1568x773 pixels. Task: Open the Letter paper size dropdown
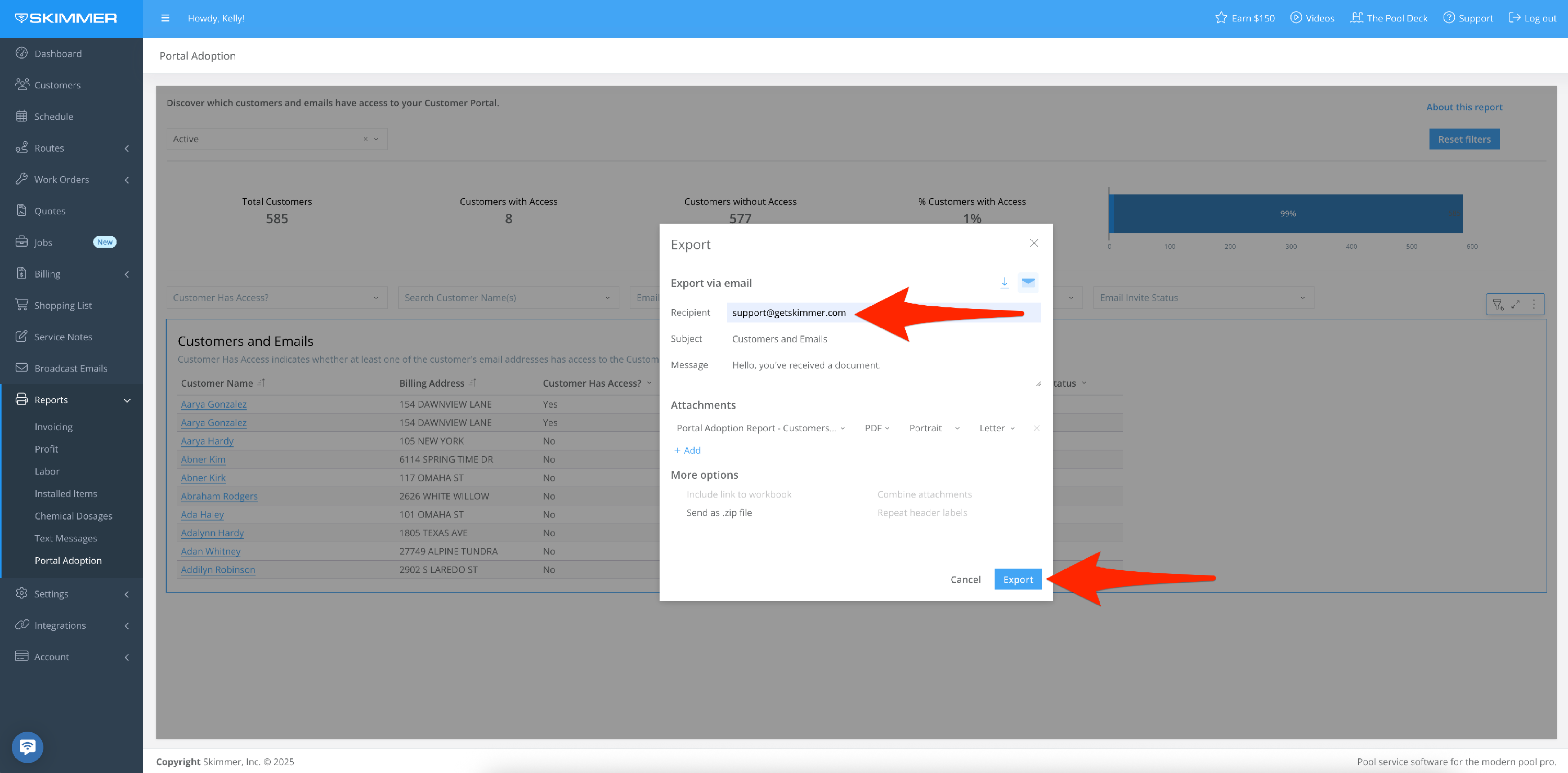tap(996, 429)
